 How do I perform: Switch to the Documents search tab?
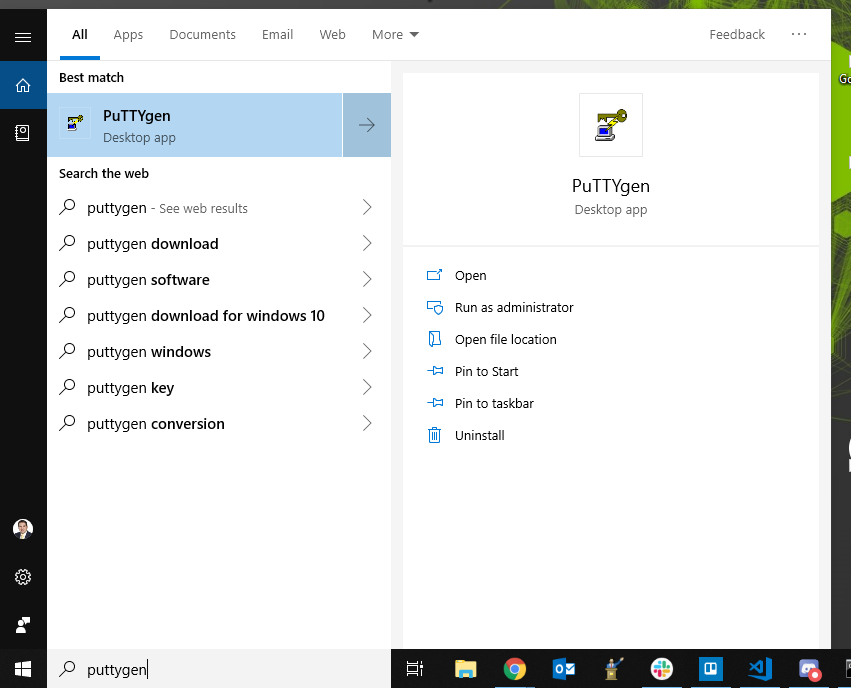(x=202, y=35)
